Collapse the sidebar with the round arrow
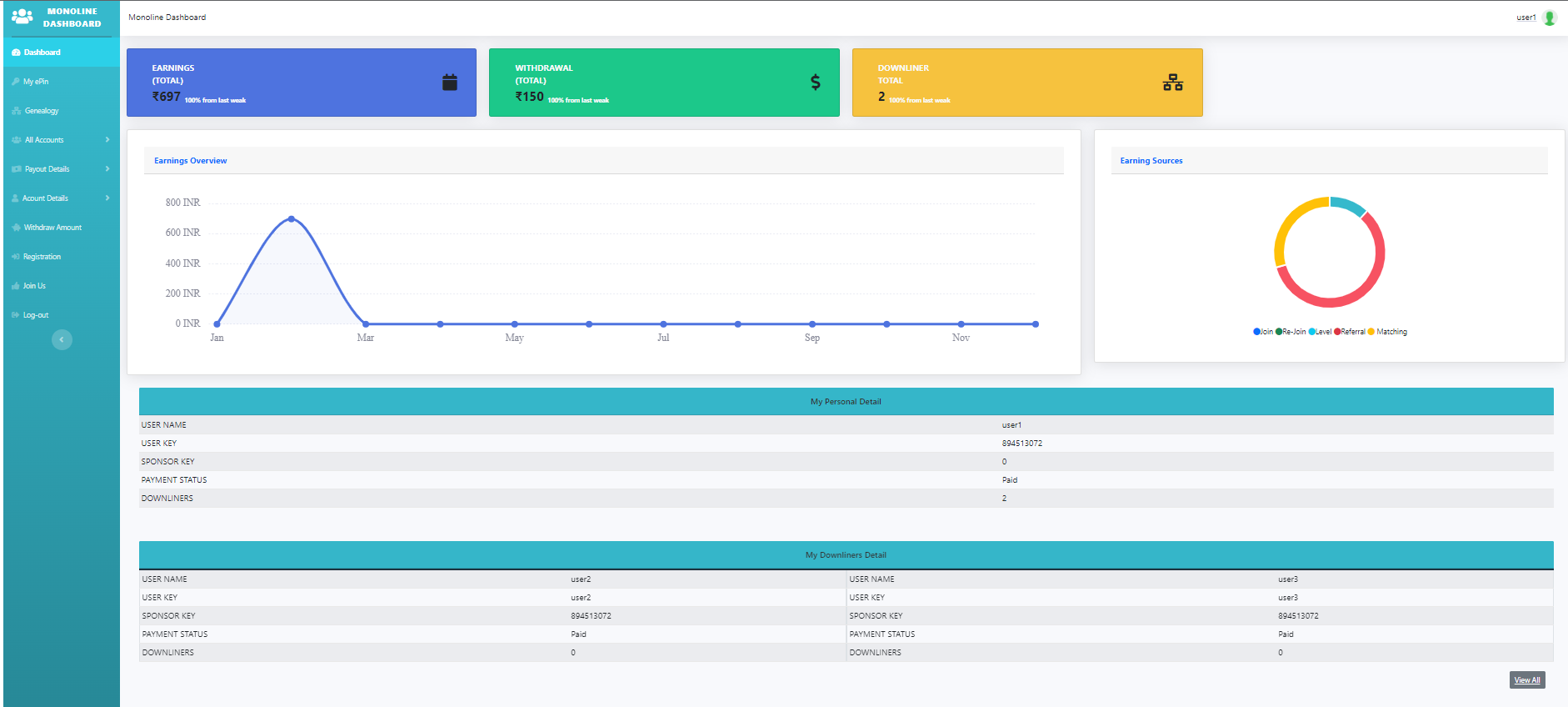The height and width of the screenshot is (707, 1568). 62,339
